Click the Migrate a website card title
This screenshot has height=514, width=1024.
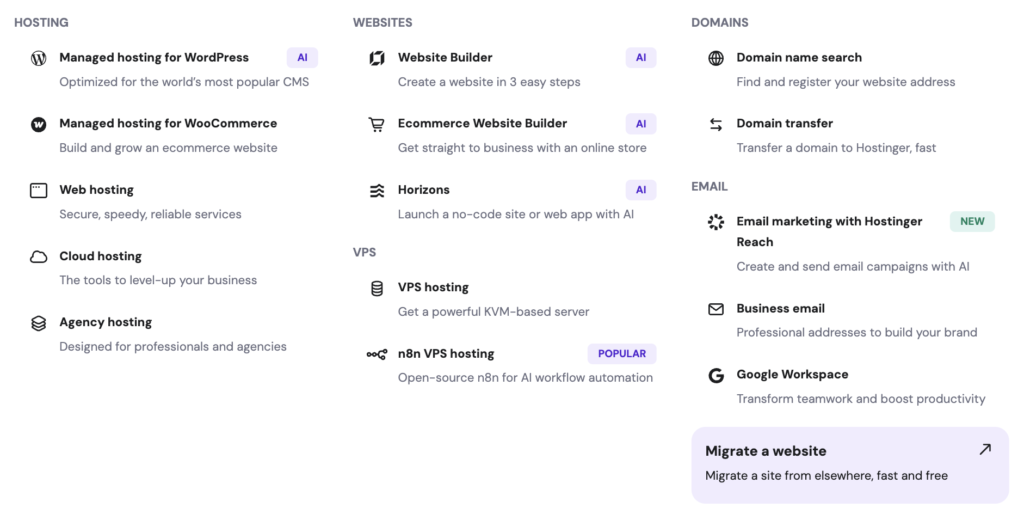pos(765,451)
